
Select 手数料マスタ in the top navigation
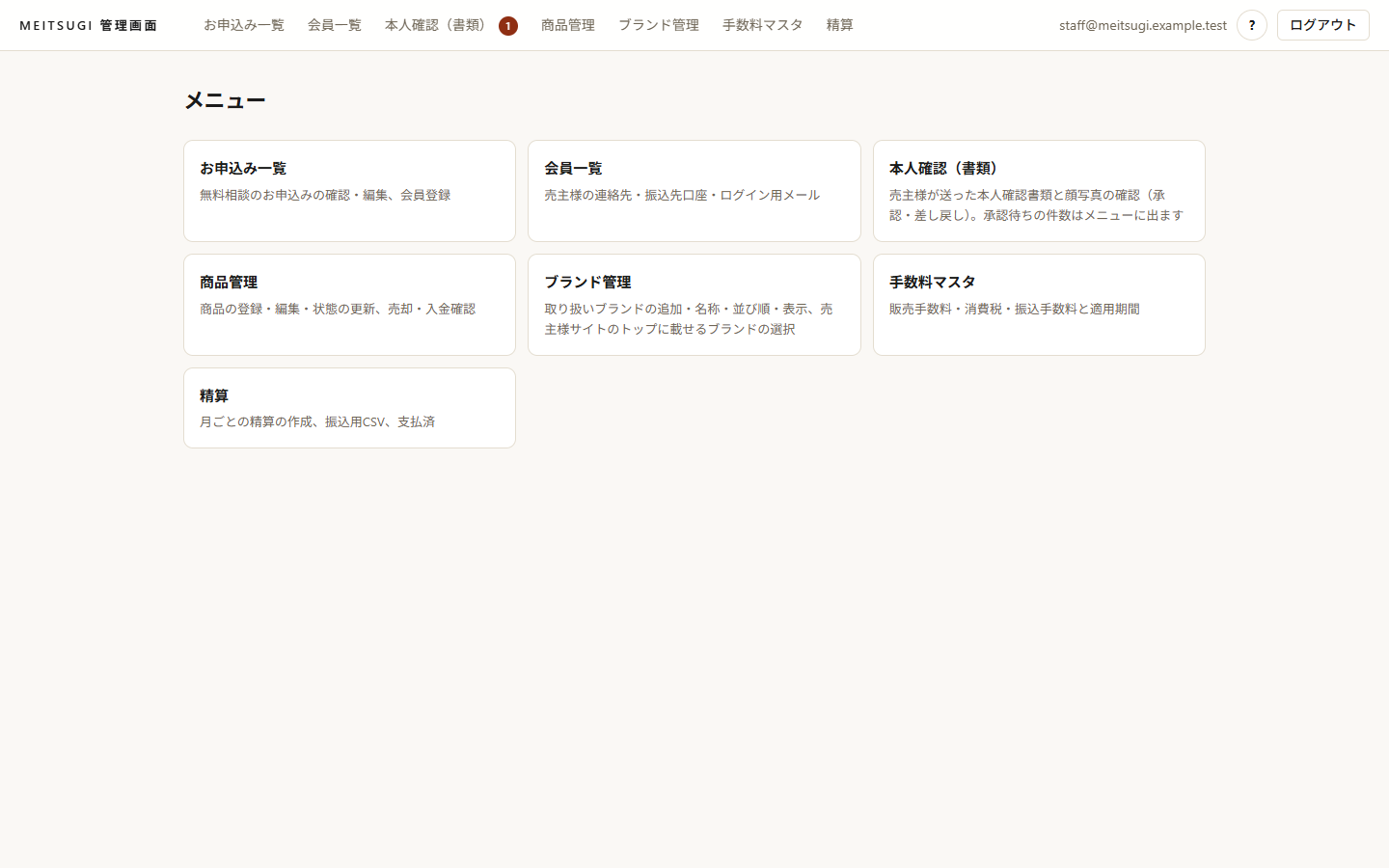click(763, 25)
